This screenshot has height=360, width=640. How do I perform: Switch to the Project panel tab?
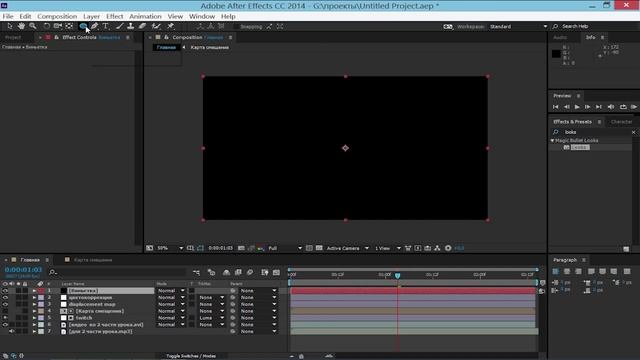(13, 37)
